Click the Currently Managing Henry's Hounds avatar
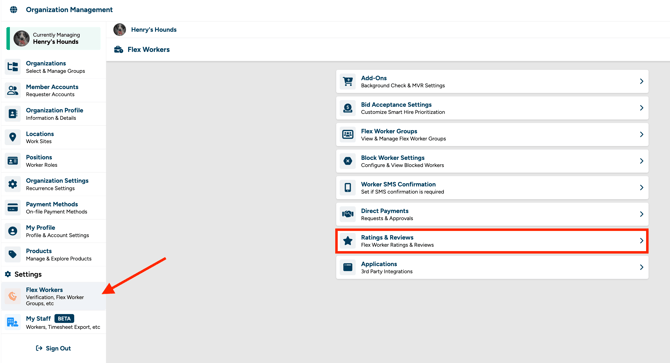This screenshot has width=670, height=363. [21, 38]
